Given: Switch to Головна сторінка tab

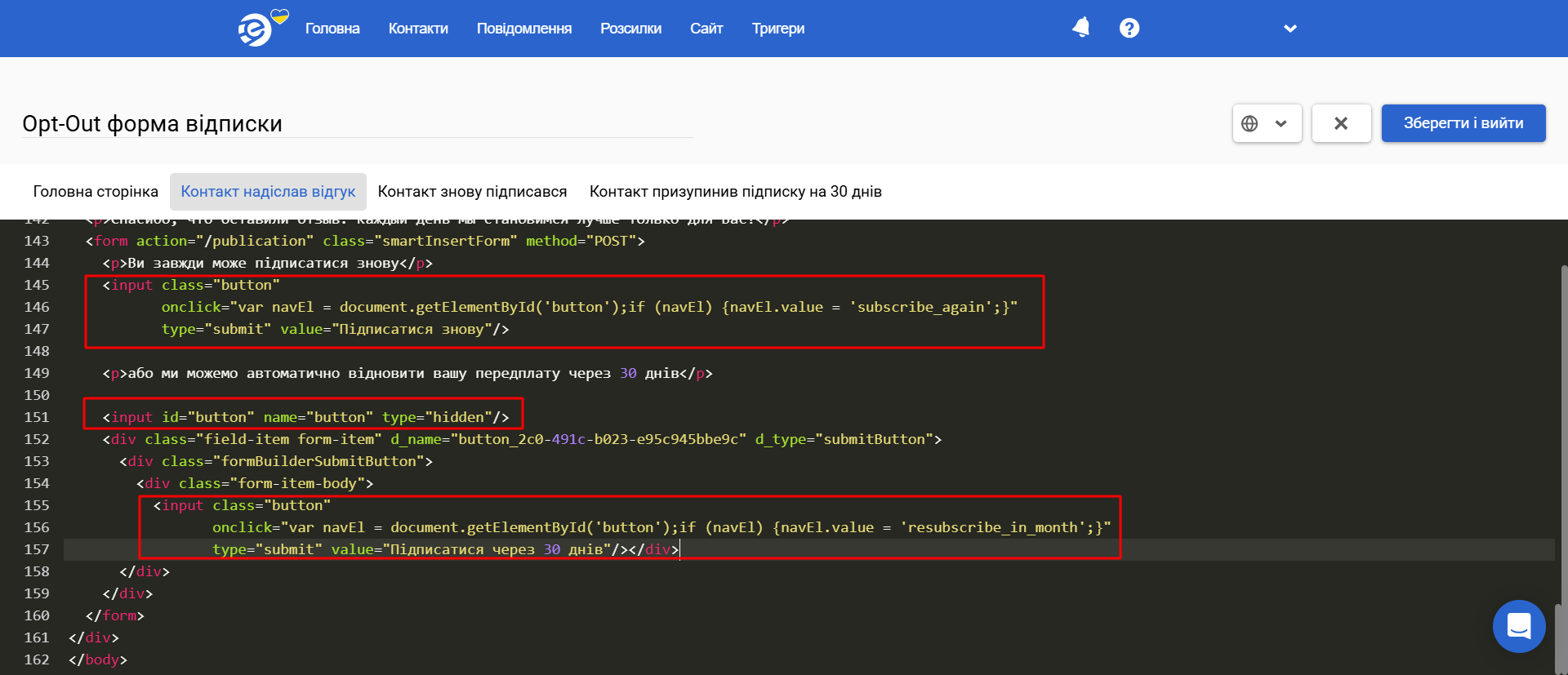Looking at the screenshot, I should point(96,192).
